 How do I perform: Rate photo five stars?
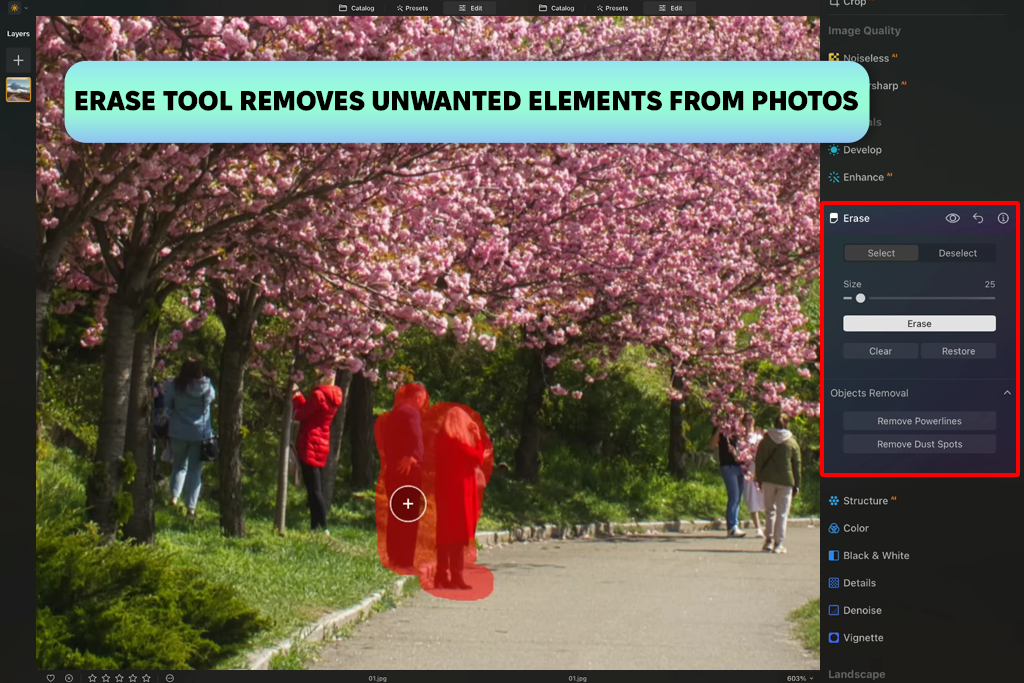point(146,678)
